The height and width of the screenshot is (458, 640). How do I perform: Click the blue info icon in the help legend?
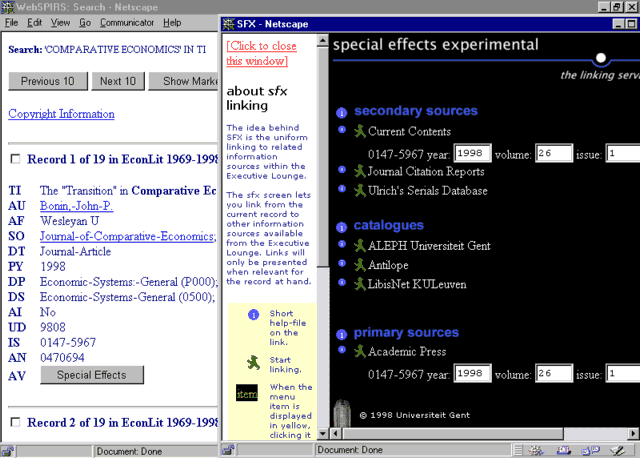click(253, 315)
